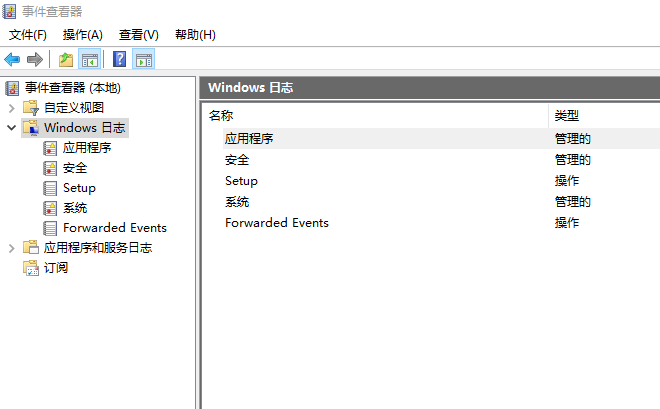Screen dimensions: 660x409
Task: Click 管理的 type cell in 安全 row
Action: click(572, 160)
